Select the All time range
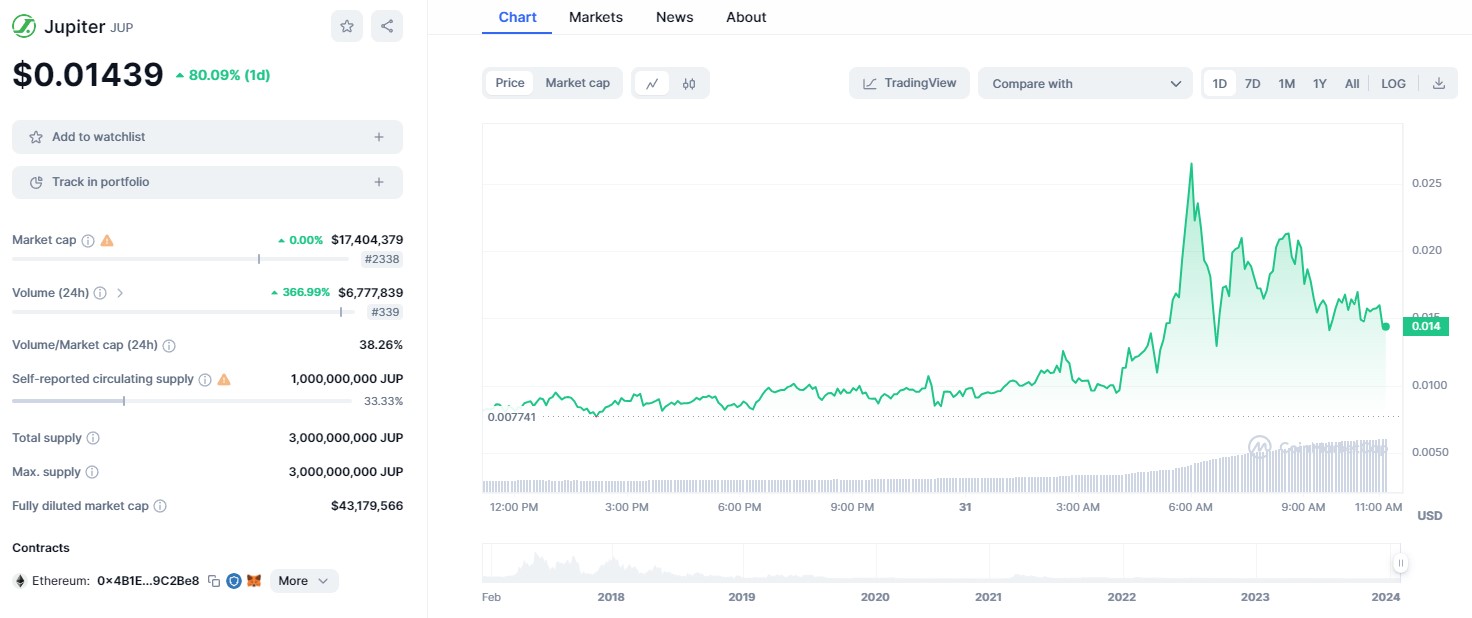This screenshot has width=1472, height=618. 1352,84
